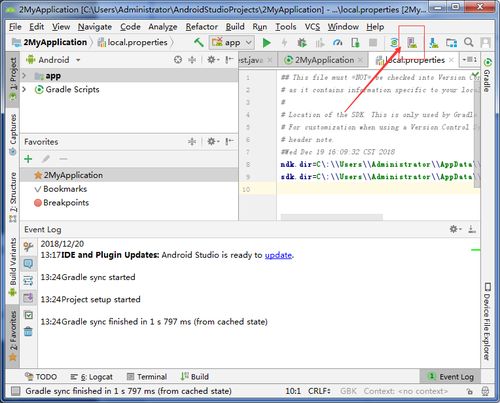Click the minus remove icon in Favorites

(x=63, y=159)
